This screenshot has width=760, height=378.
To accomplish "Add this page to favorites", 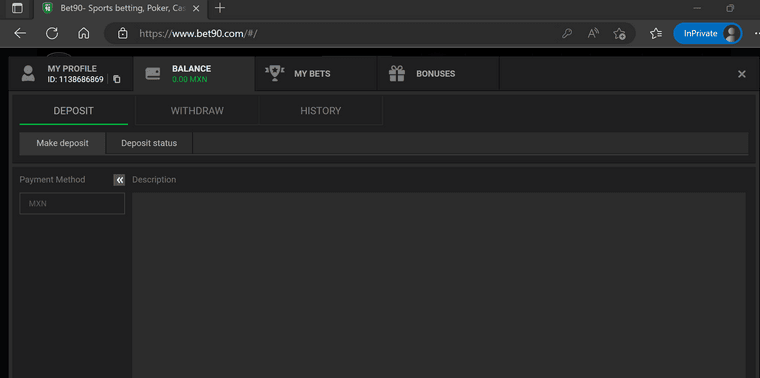I will click(x=619, y=33).
